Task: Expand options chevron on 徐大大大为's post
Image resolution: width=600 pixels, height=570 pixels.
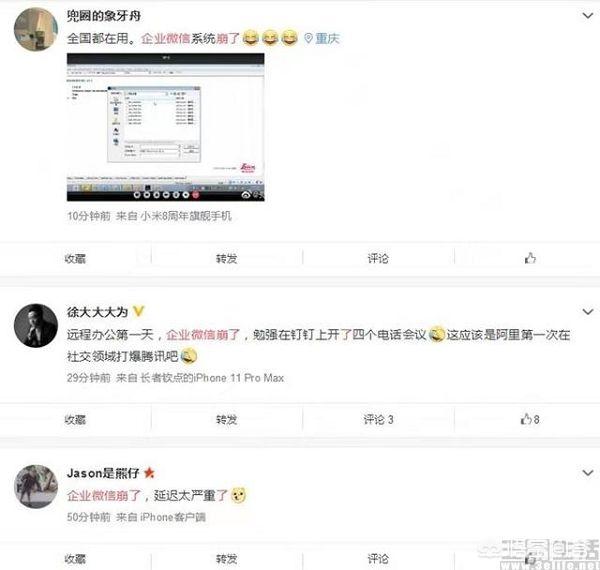Action: [x=588, y=312]
